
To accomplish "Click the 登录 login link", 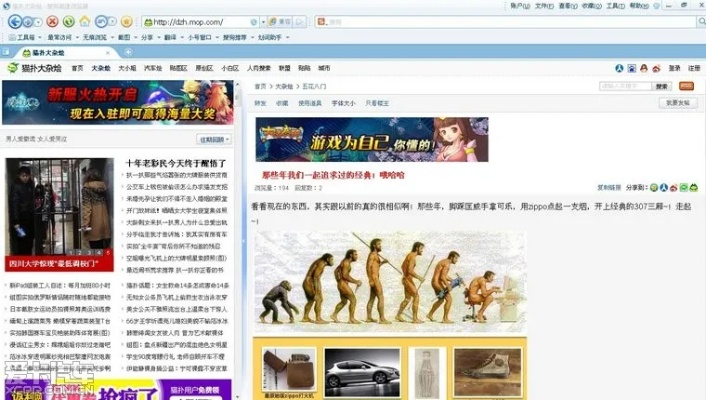I will point(674,68).
